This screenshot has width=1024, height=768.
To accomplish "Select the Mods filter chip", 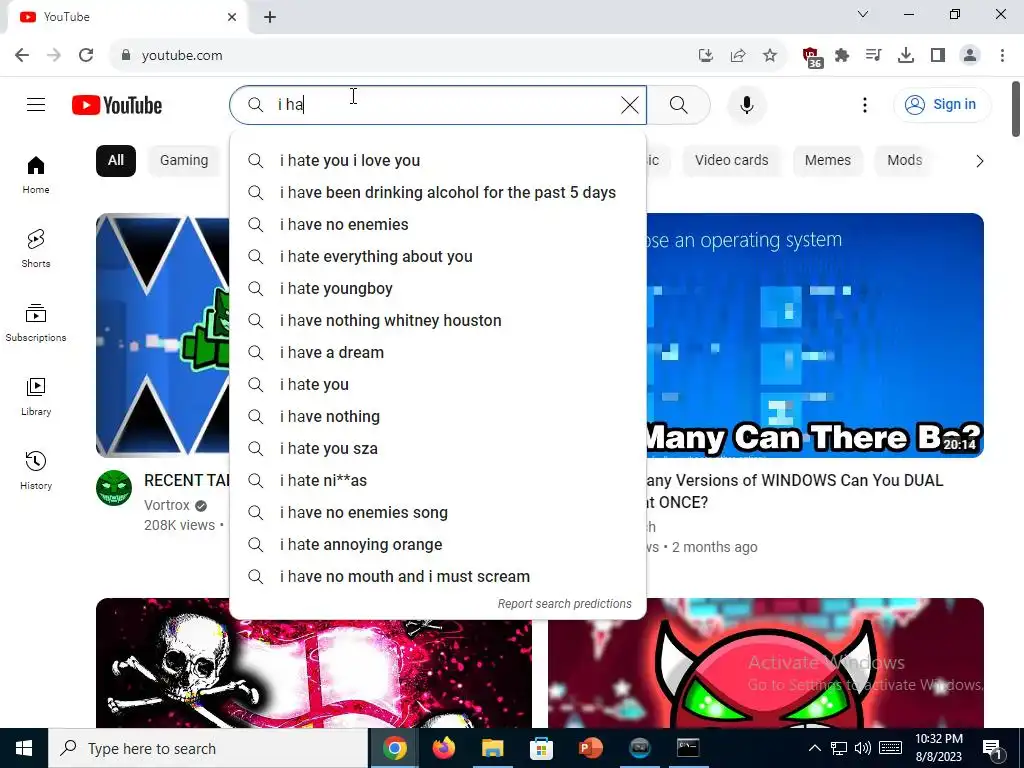I will 904,161.
